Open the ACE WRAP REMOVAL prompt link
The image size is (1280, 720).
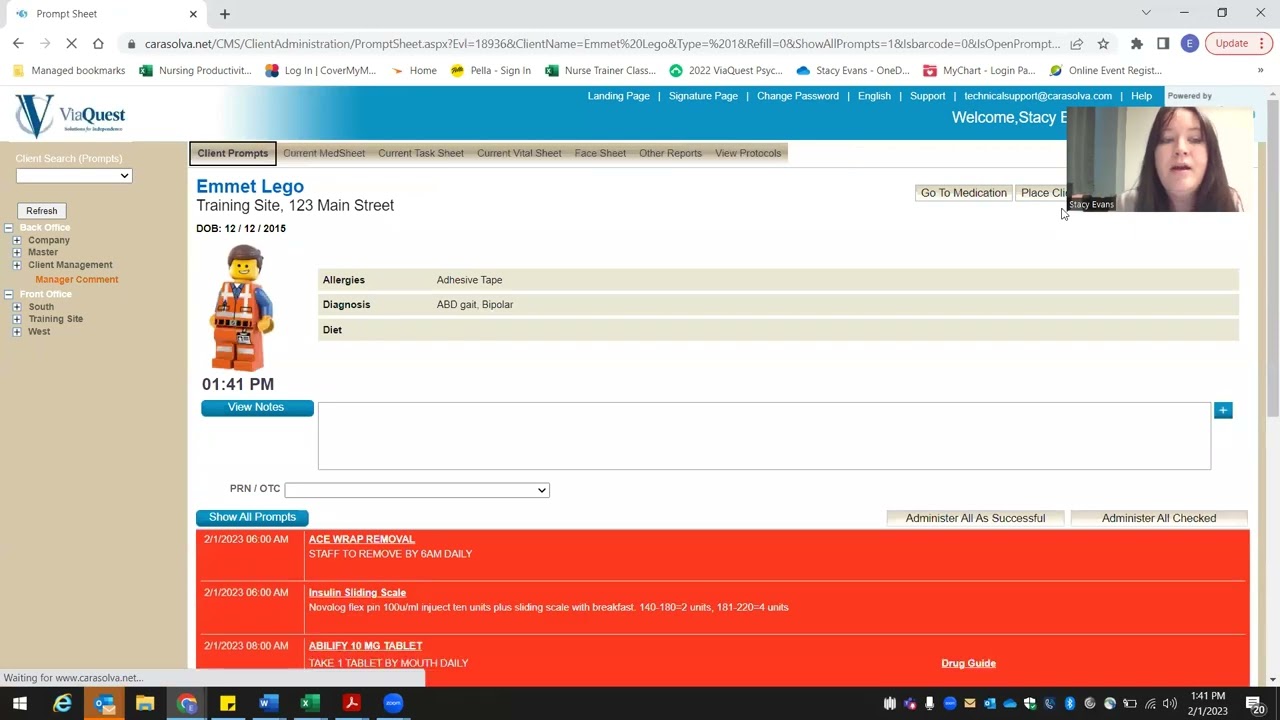(x=362, y=539)
